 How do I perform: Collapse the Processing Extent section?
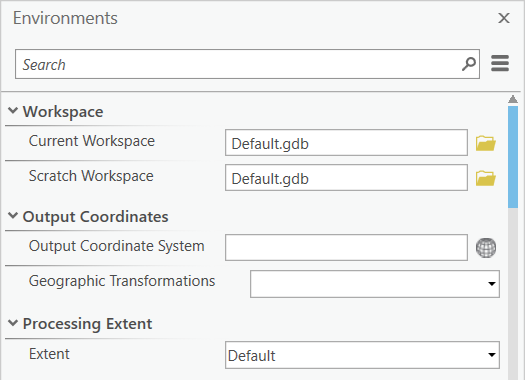[x=13, y=323]
